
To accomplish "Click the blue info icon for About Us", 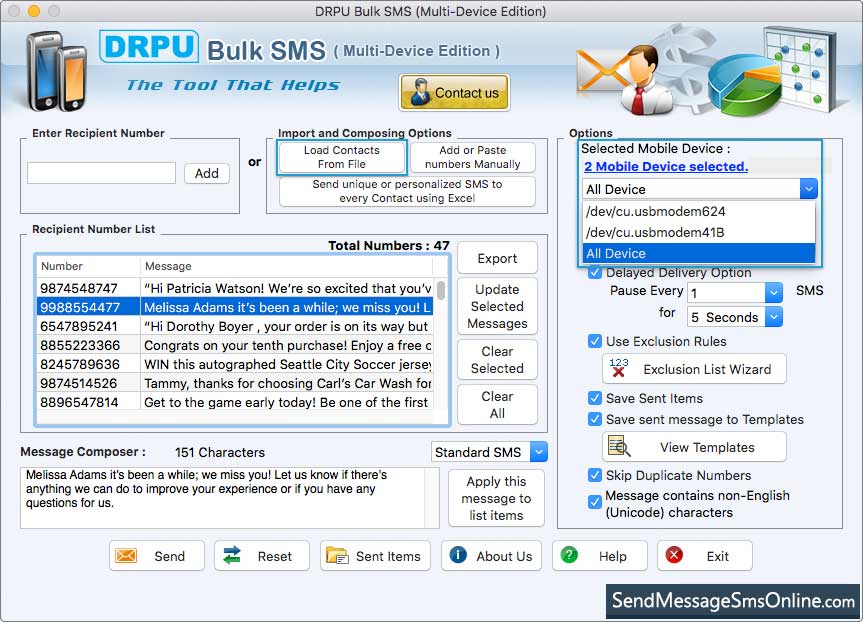I will tap(458, 555).
